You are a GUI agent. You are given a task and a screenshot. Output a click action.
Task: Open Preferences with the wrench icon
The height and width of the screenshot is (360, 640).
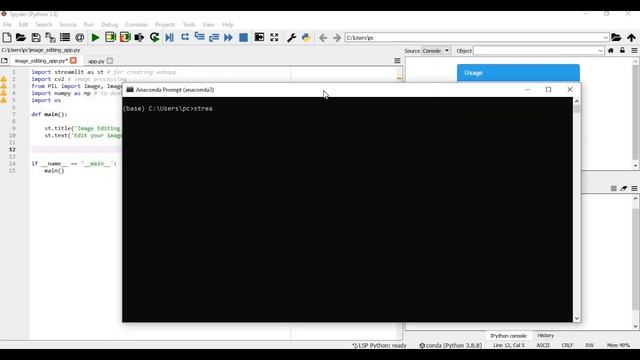coord(291,38)
